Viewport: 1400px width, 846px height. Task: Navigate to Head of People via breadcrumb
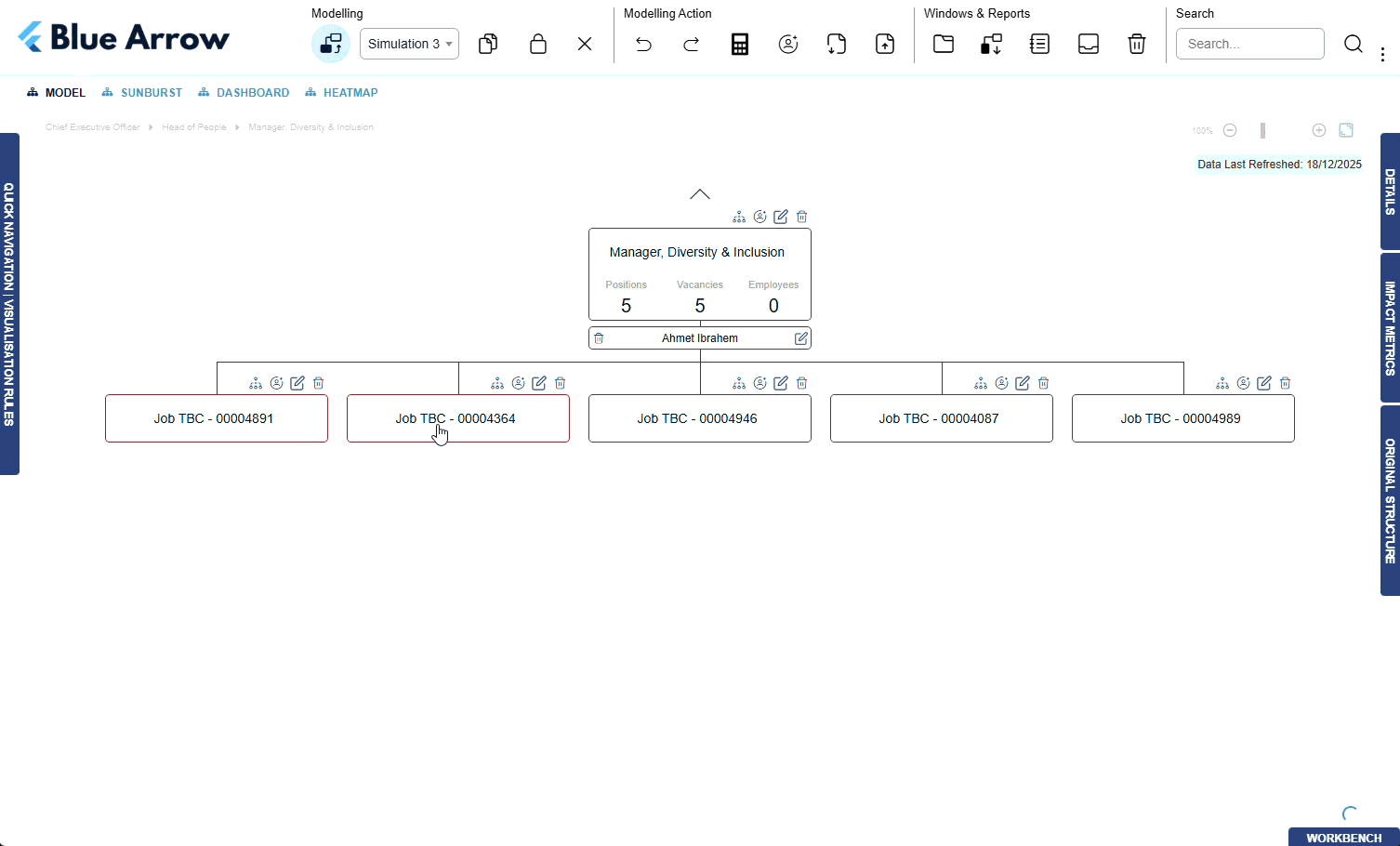click(194, 127)
